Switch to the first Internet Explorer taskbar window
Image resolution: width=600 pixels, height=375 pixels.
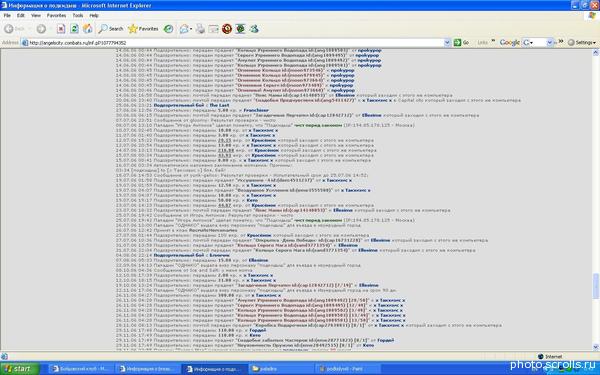(x=81, y=369)
